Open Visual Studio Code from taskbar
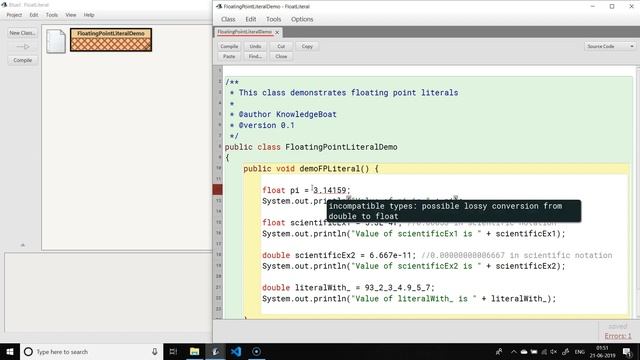Image resolution: width=640 pixels, height=360 pixels. click(236, 351)
